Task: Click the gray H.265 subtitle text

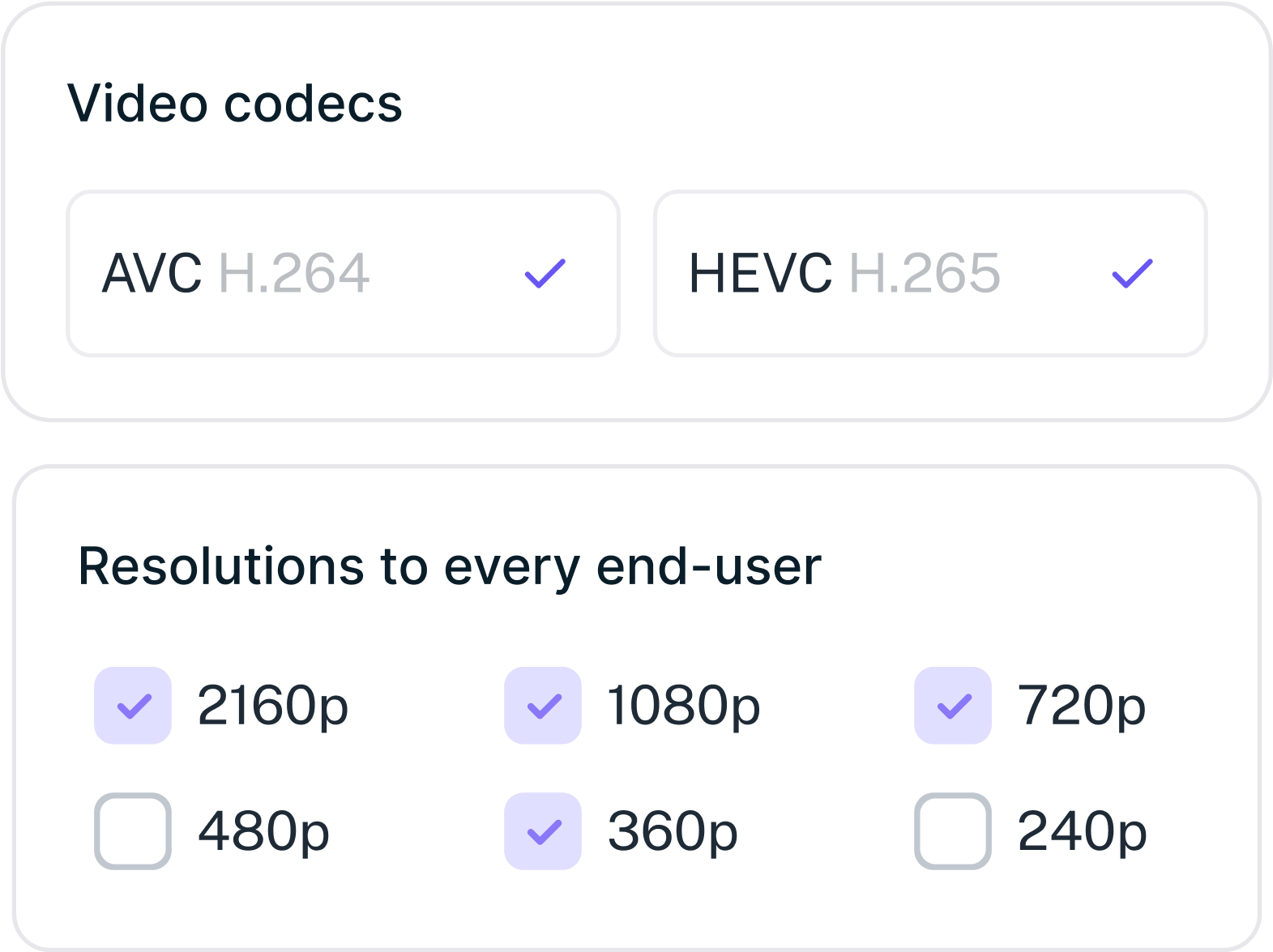Action: [x=925, y=273]
